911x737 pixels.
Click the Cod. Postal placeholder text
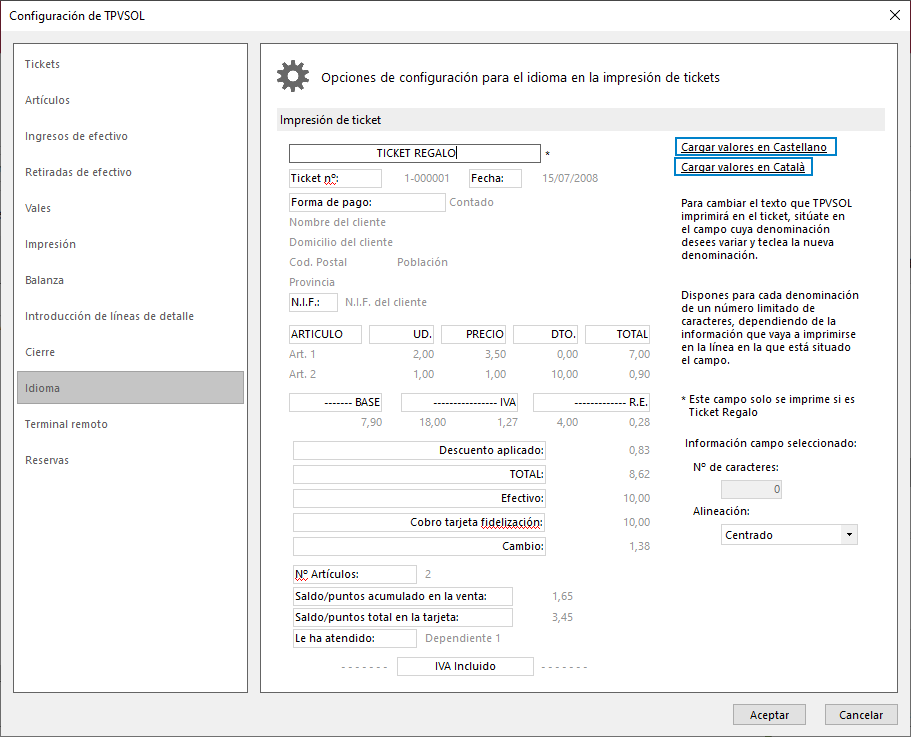click(x=318, y=262)
